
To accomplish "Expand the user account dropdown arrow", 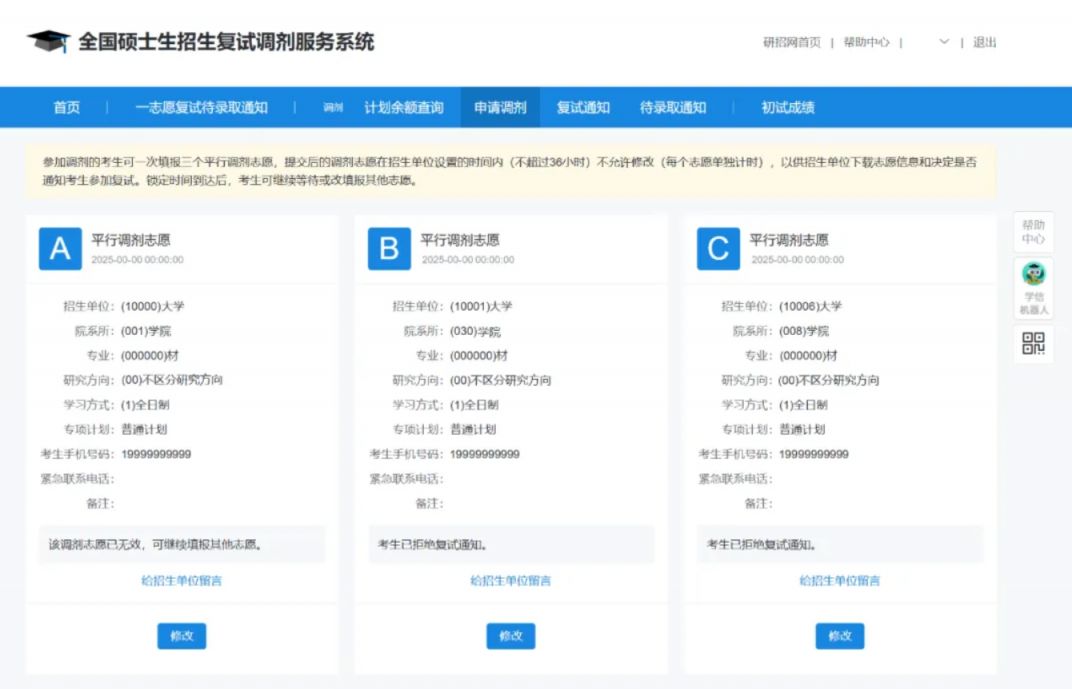I will click(x=944, y=42).
